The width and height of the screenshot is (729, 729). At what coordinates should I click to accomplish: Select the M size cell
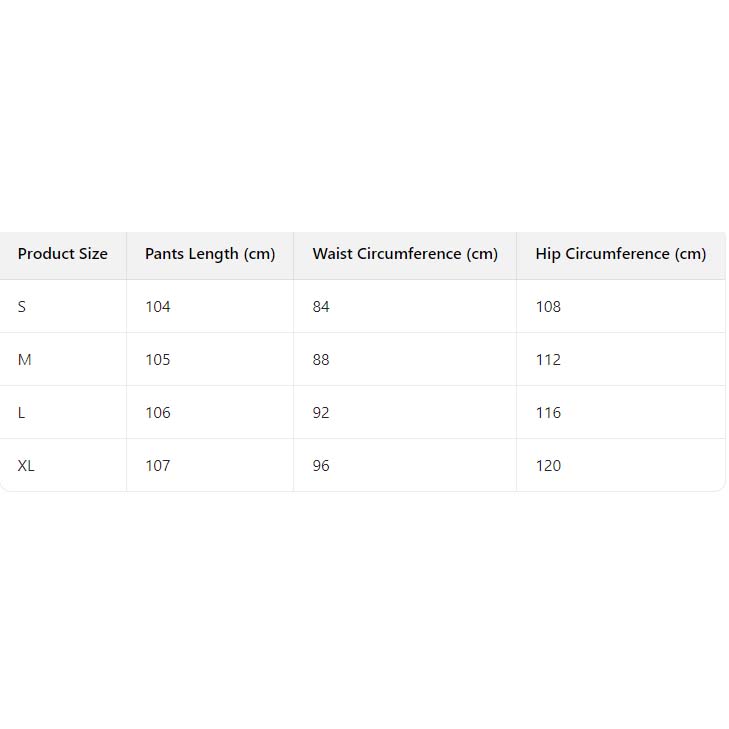pyautogui.click(x=25, y=360)
